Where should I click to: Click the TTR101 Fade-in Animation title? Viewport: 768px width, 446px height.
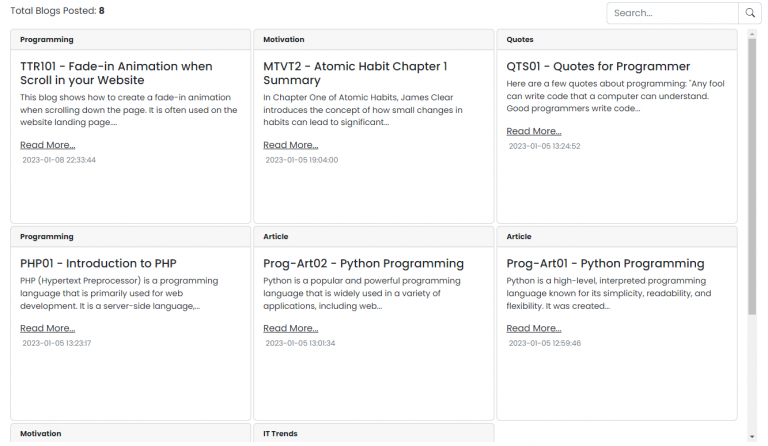116,73
